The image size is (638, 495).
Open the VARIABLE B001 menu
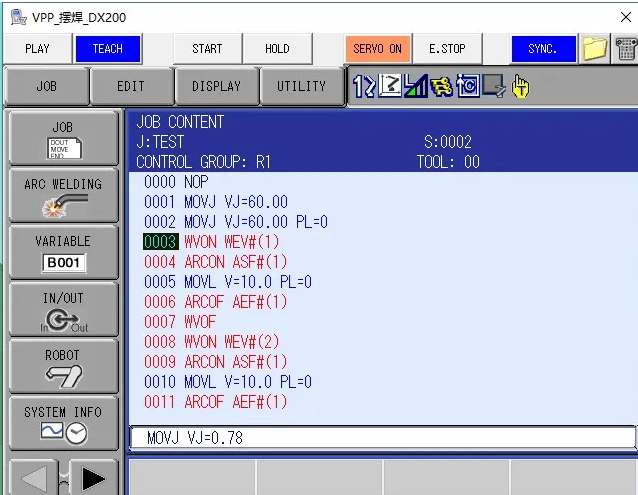point(63,253)
